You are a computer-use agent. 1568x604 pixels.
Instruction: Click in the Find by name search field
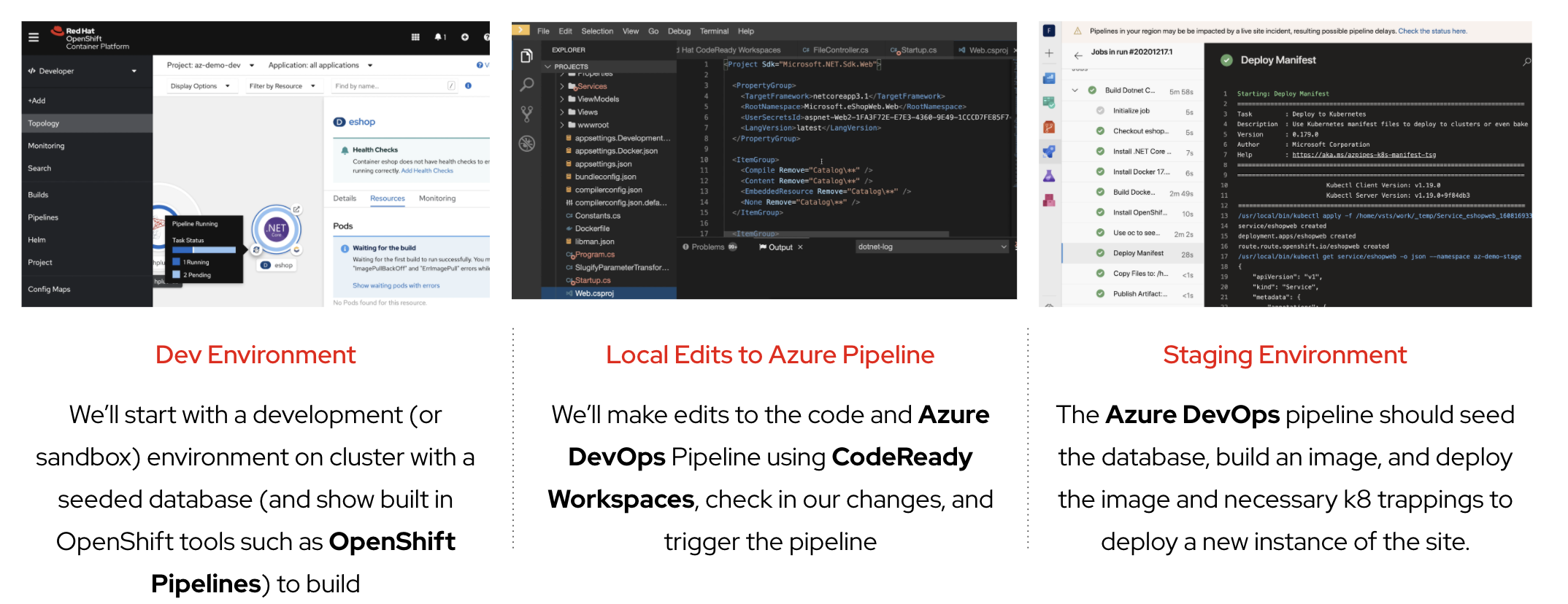tap(393, 86)
